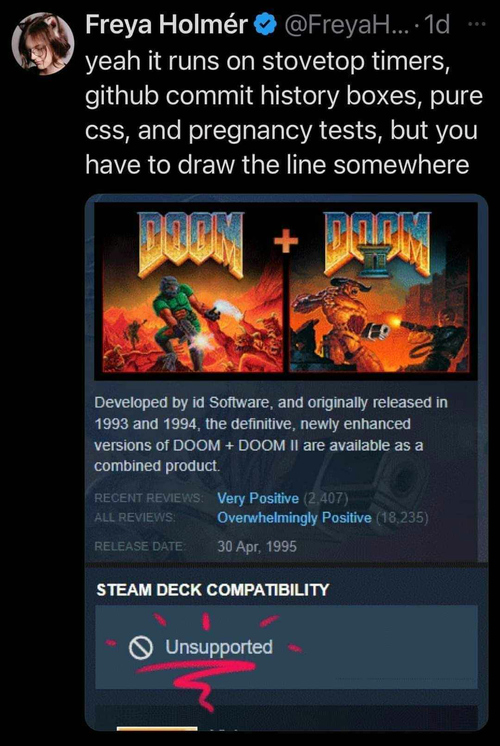
Task: Open Freya Holmér's profile avatar
Action: pyautogui.click(x=43, y=44)
